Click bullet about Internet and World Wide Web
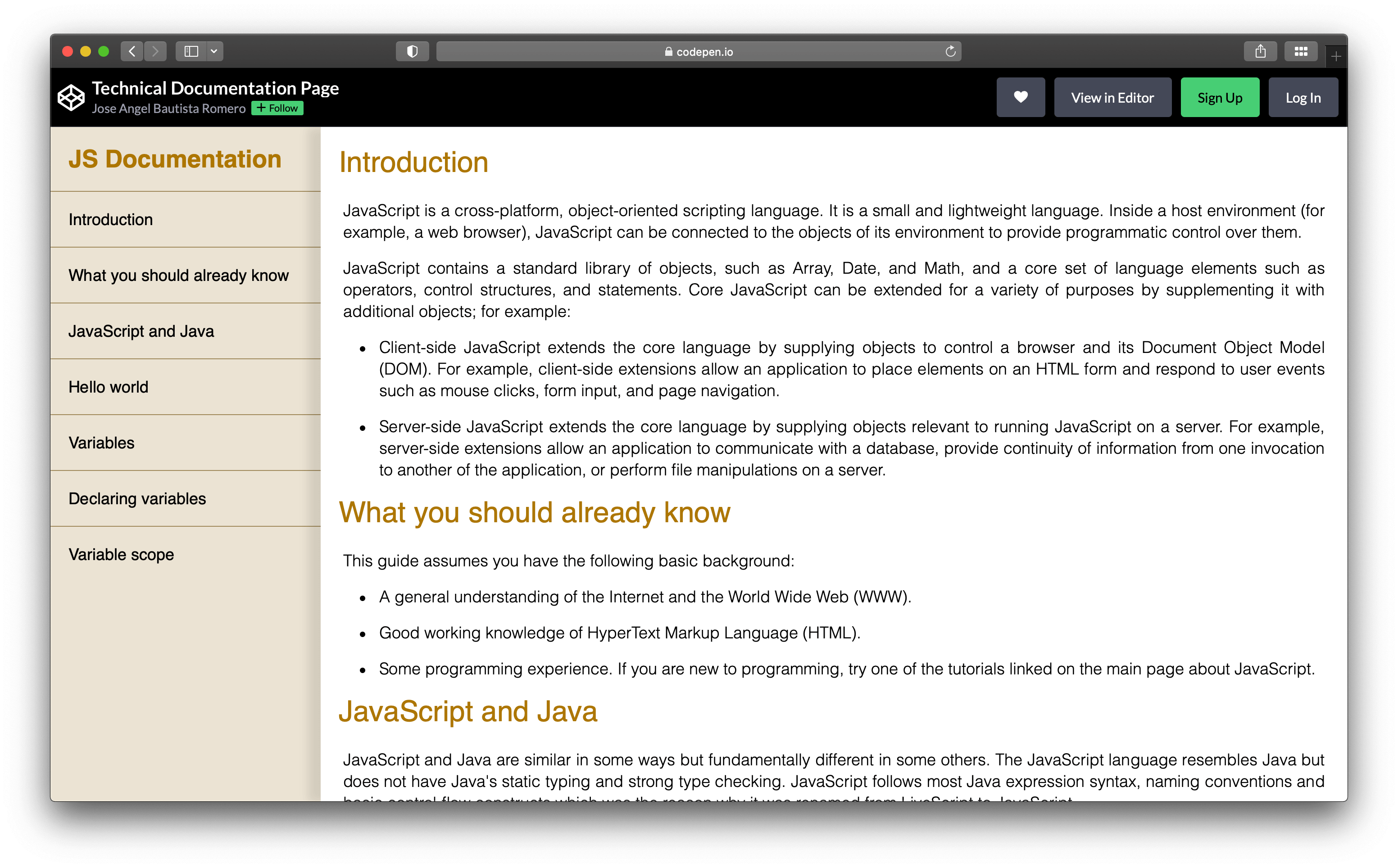Image resolution: width=1398 pixels, height=868 pixels. coord(645,597)
